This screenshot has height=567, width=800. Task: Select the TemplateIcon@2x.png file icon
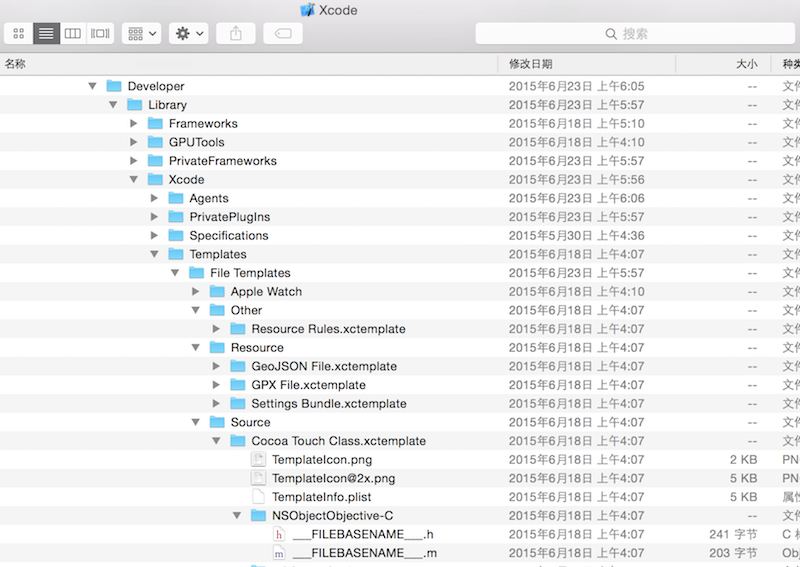click(259, 478)
